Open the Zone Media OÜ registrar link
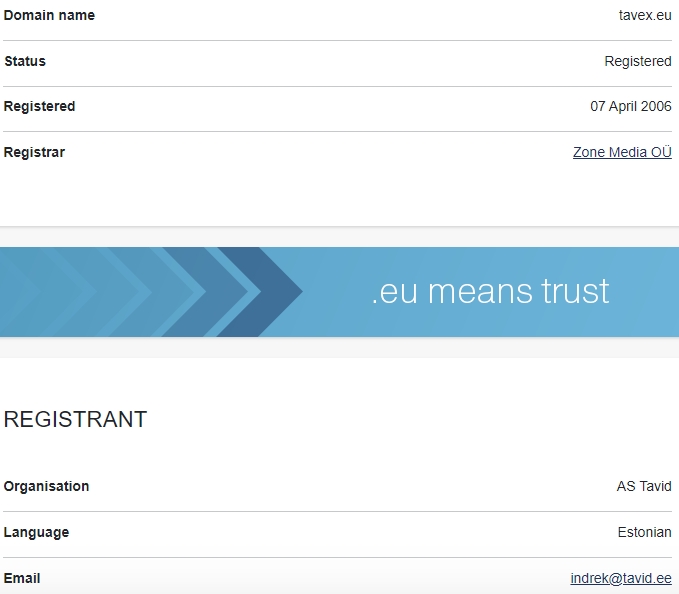This screenshot has height=594, width=679. pyautogui.click(x=622, y=153)
